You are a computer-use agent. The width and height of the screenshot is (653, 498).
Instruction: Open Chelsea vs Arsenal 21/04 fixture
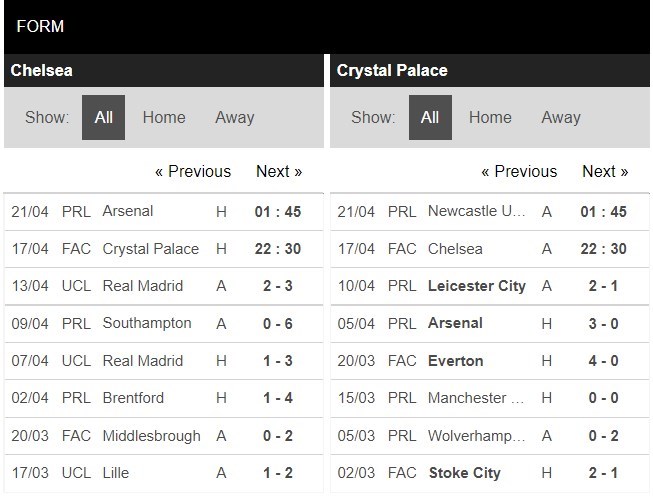[x=164, y=212]
